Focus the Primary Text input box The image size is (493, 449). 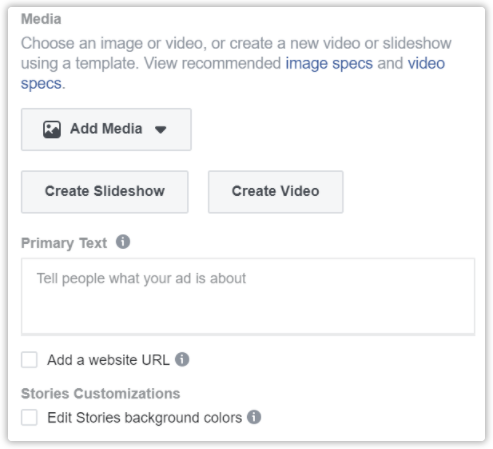click(248, 296)
